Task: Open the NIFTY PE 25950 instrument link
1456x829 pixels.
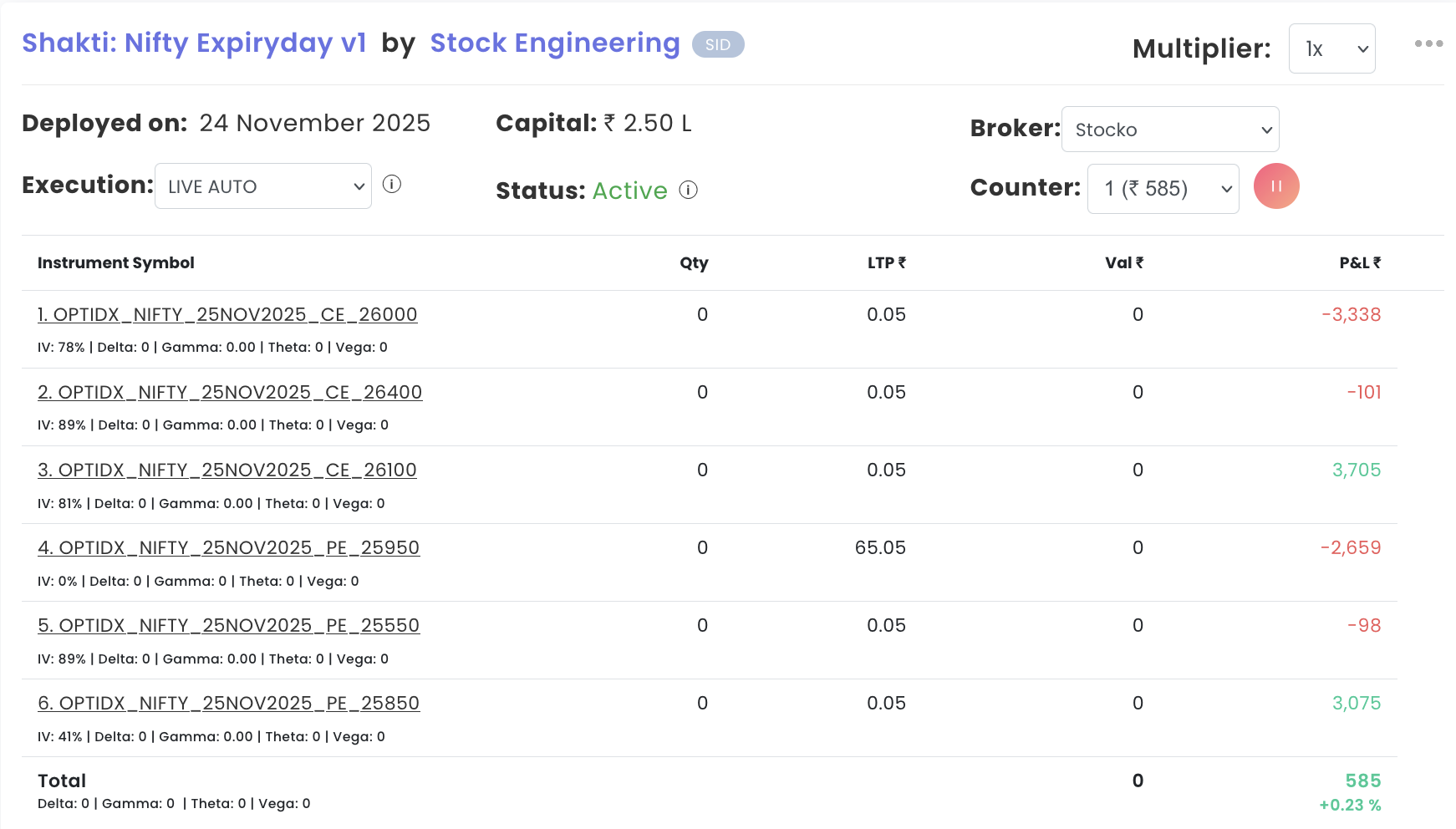Action: click(228, 548)
